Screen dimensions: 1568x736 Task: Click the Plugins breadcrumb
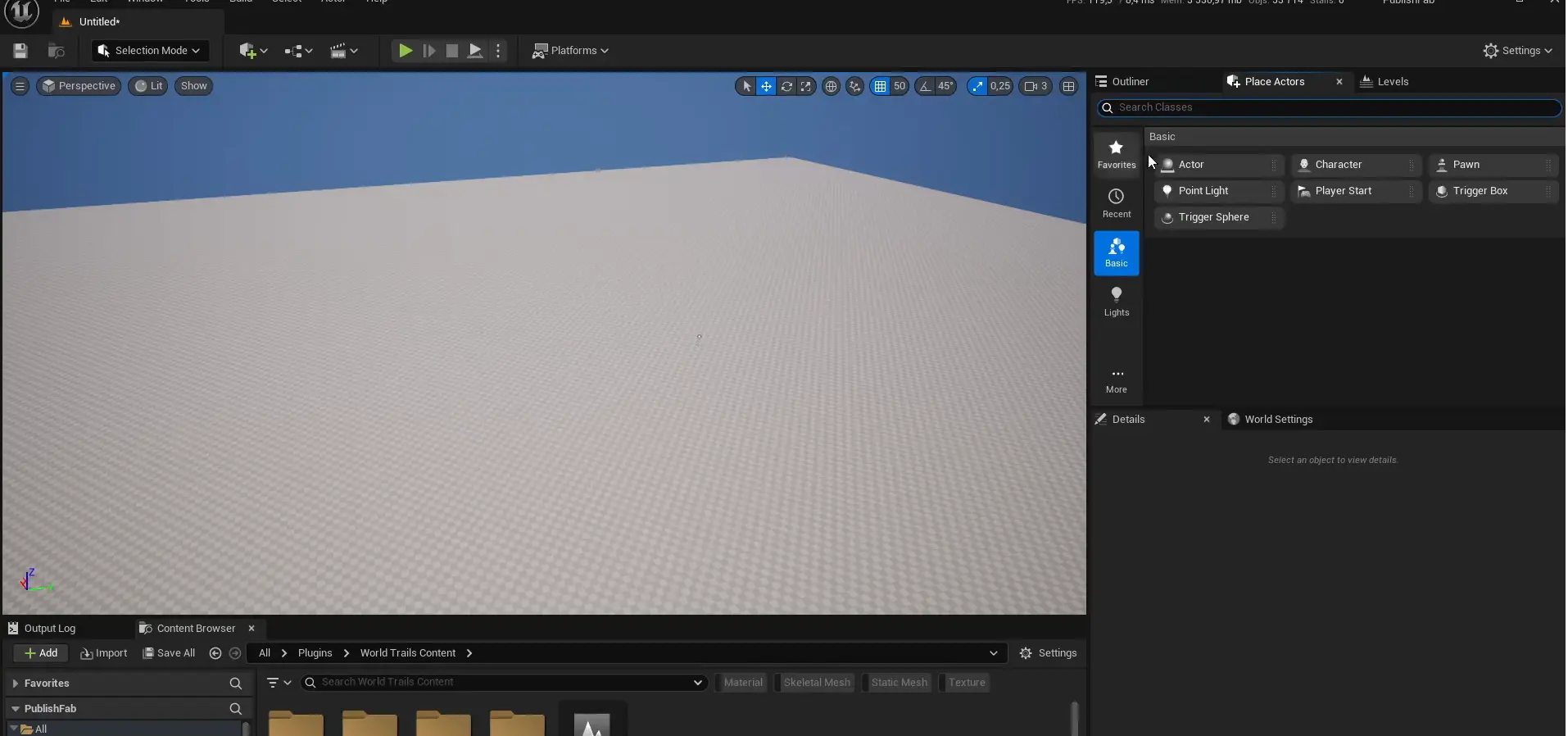click(315, 653)
